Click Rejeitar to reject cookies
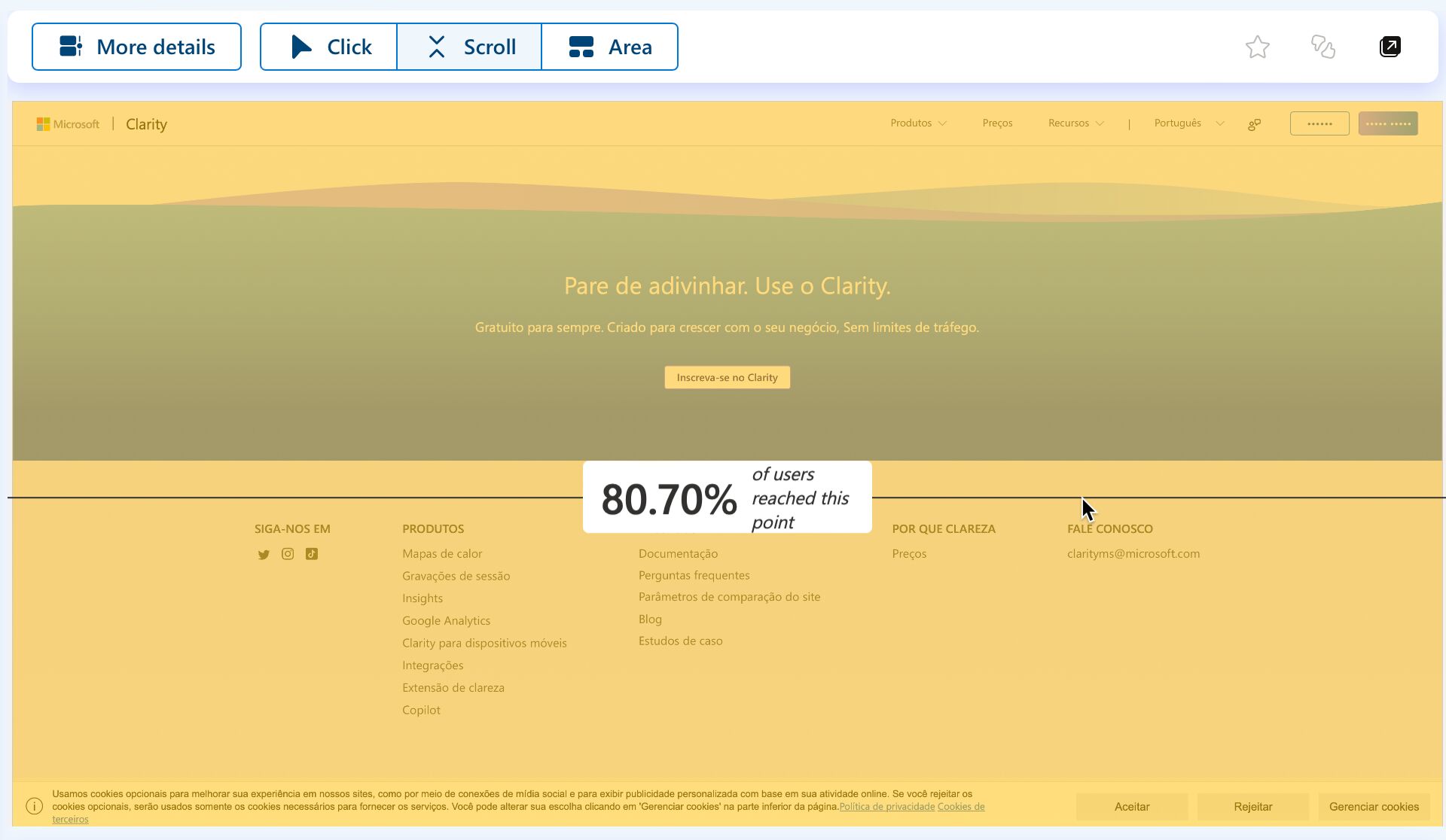The width and height of the screenshot is (1446, 840). click(x=1253, y=805)
